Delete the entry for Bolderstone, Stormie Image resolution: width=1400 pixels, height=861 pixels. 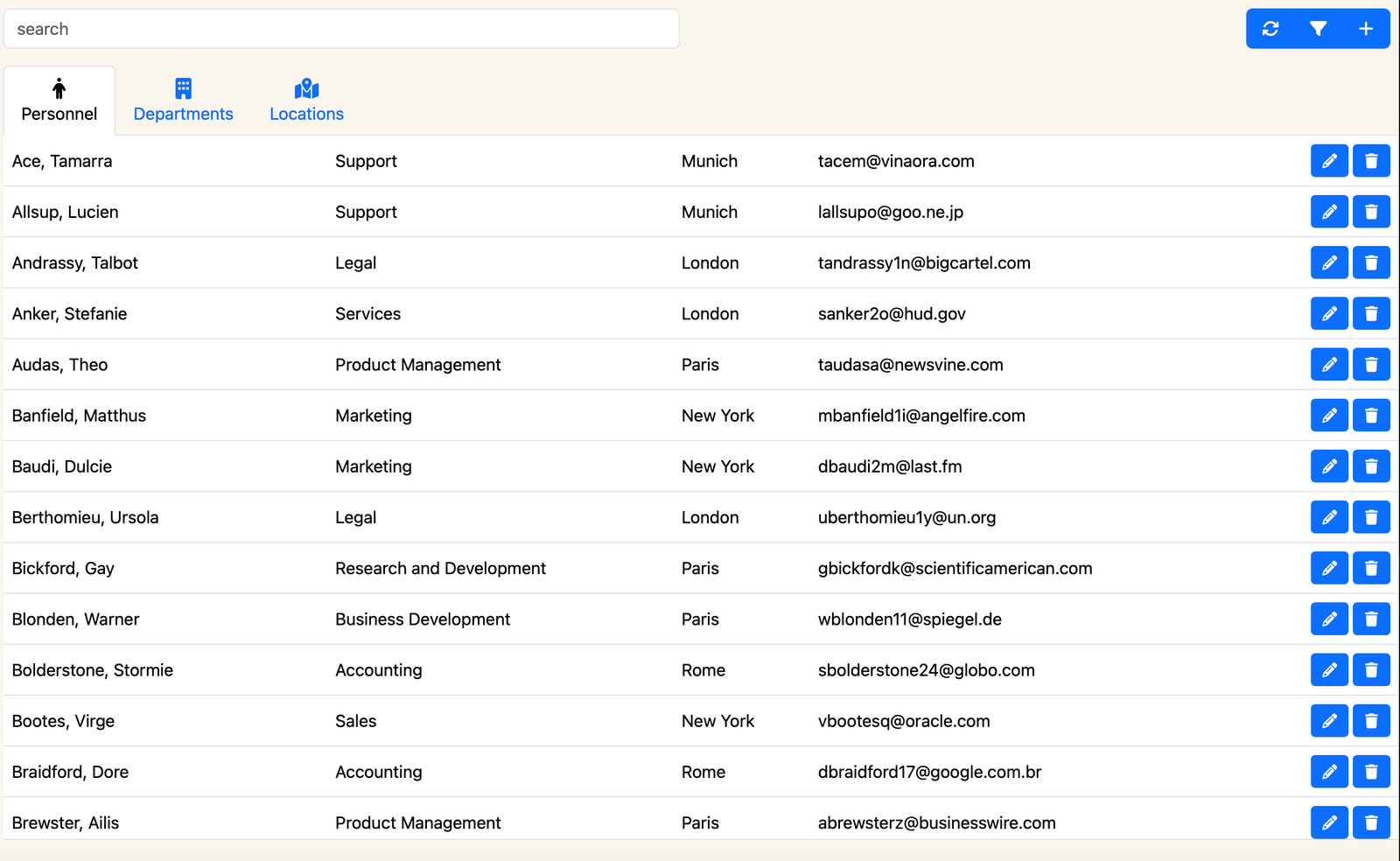(x=1371, y=669)
